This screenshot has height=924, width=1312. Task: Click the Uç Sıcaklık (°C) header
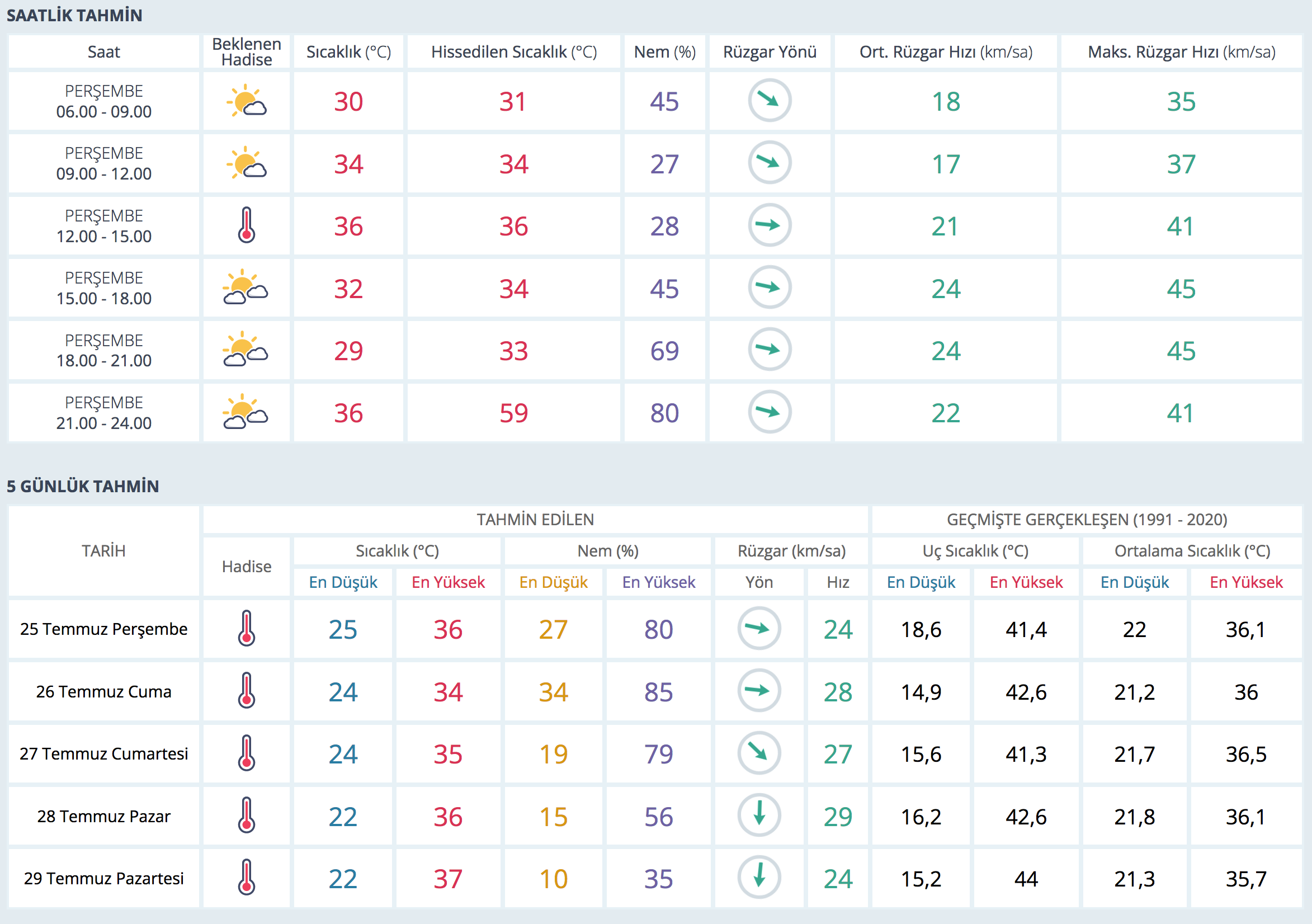coord(975,551)
